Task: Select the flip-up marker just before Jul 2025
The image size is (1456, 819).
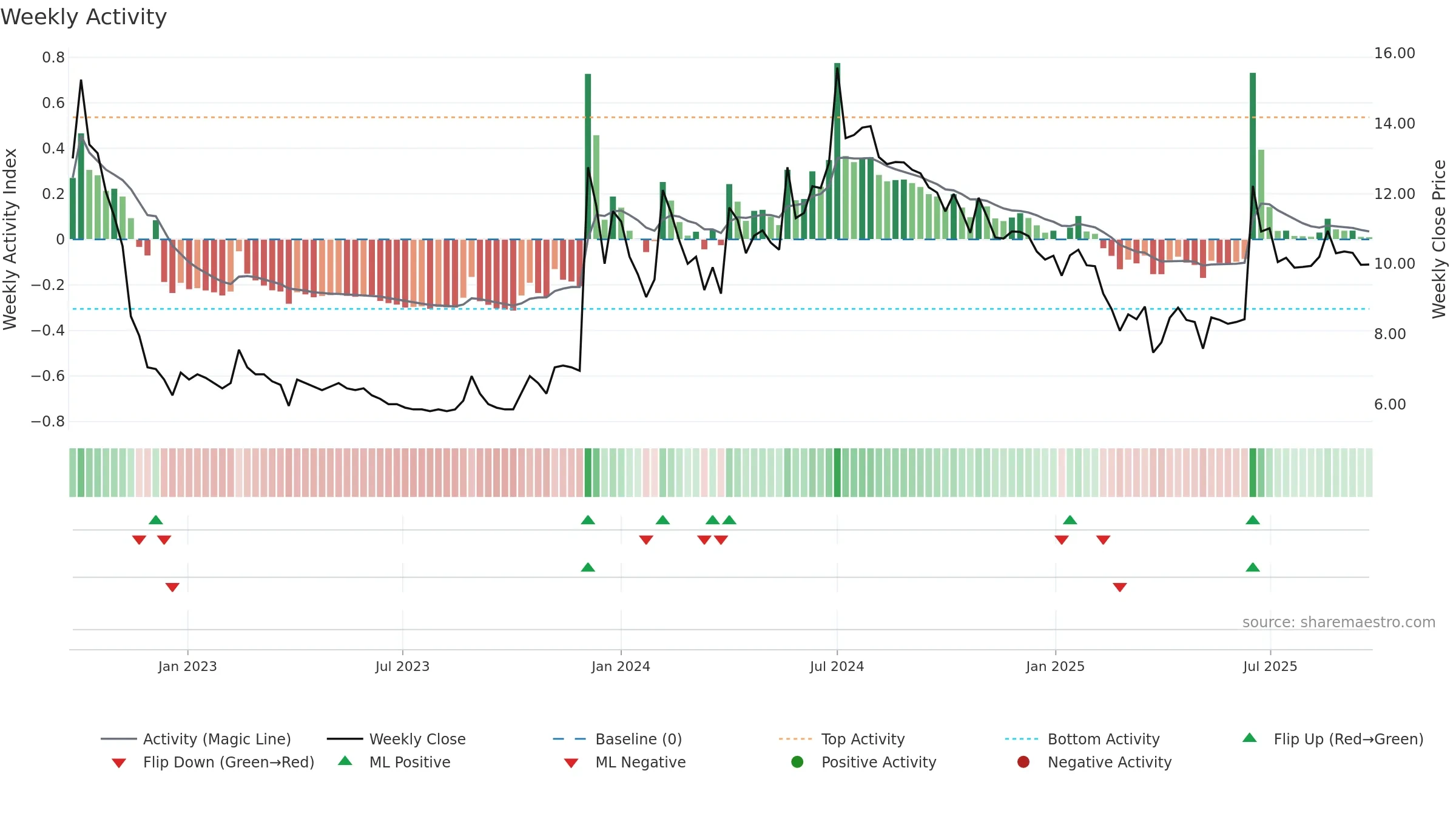Action: [x=1253, y=520]
